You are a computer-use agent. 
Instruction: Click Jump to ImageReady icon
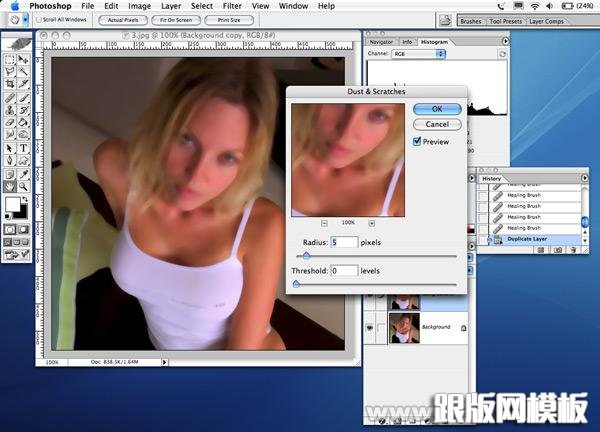click(x=16, y=254)
